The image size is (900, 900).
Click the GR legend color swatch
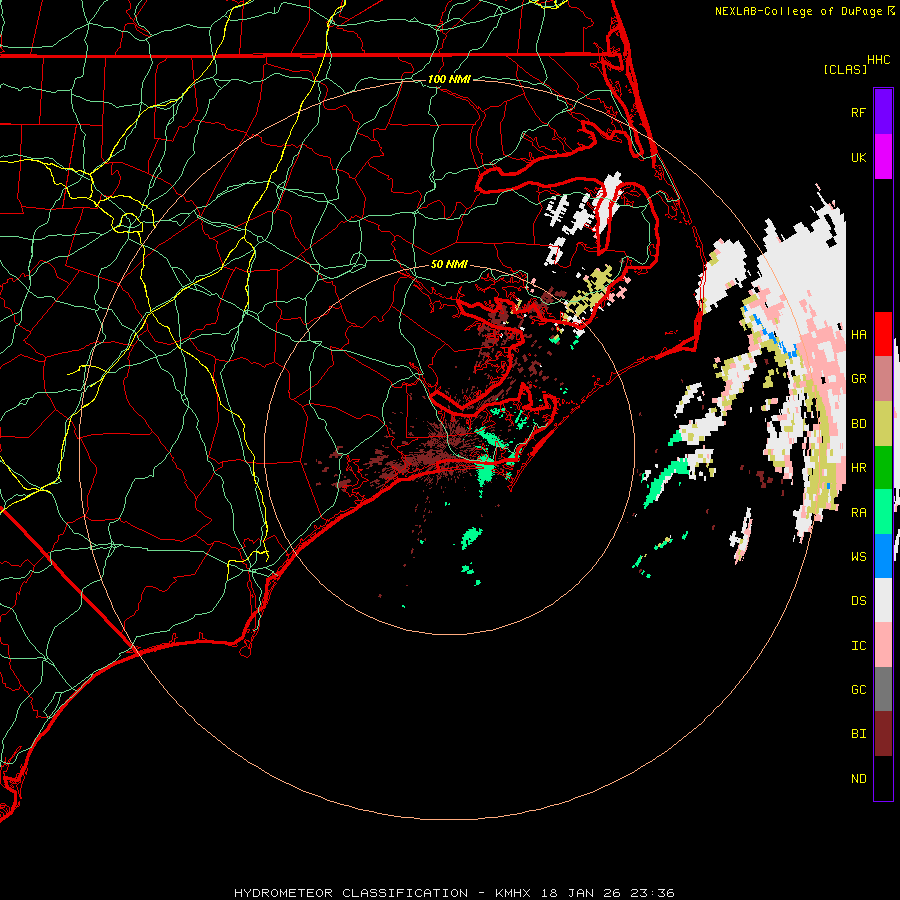coord(883,379)
